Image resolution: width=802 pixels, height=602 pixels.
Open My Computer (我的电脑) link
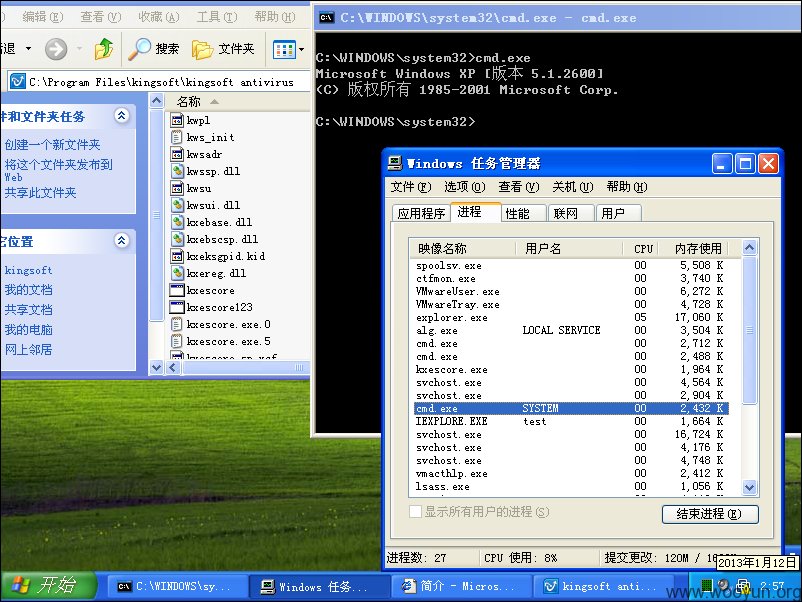pyautogui.click(x=28, y=330)
